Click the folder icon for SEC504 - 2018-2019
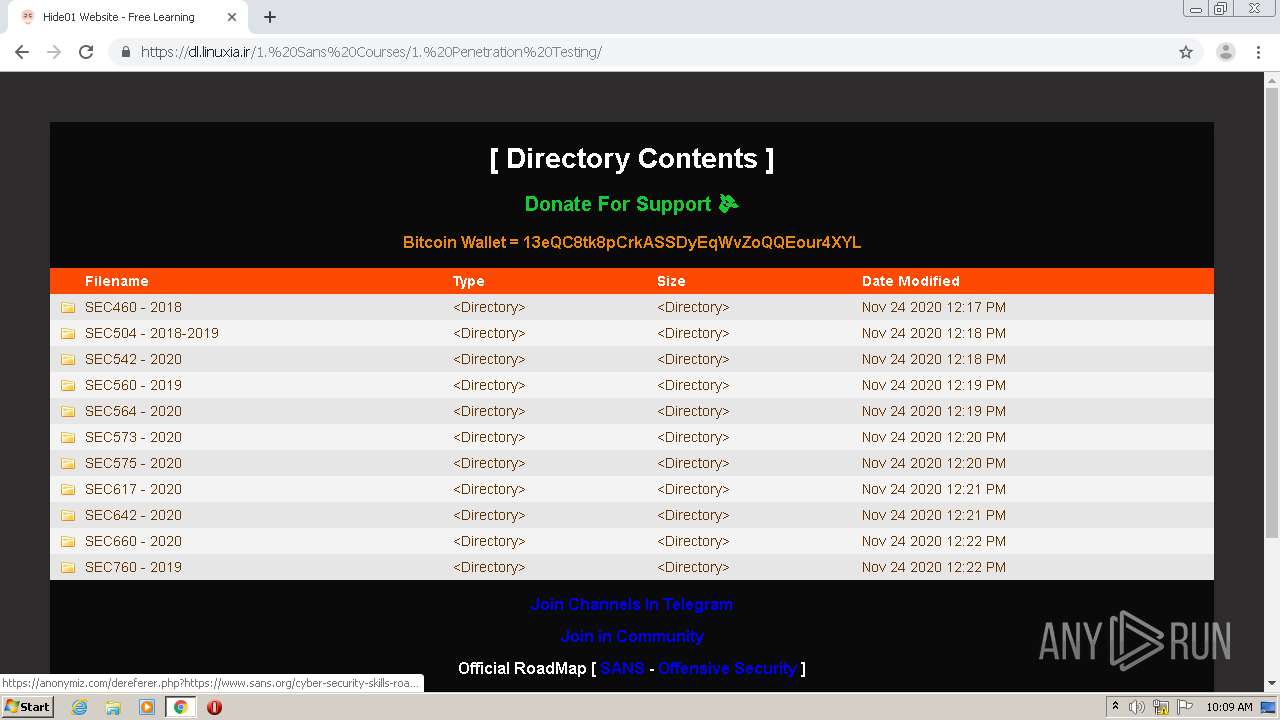1280x720 pixels. pos(68,333)
